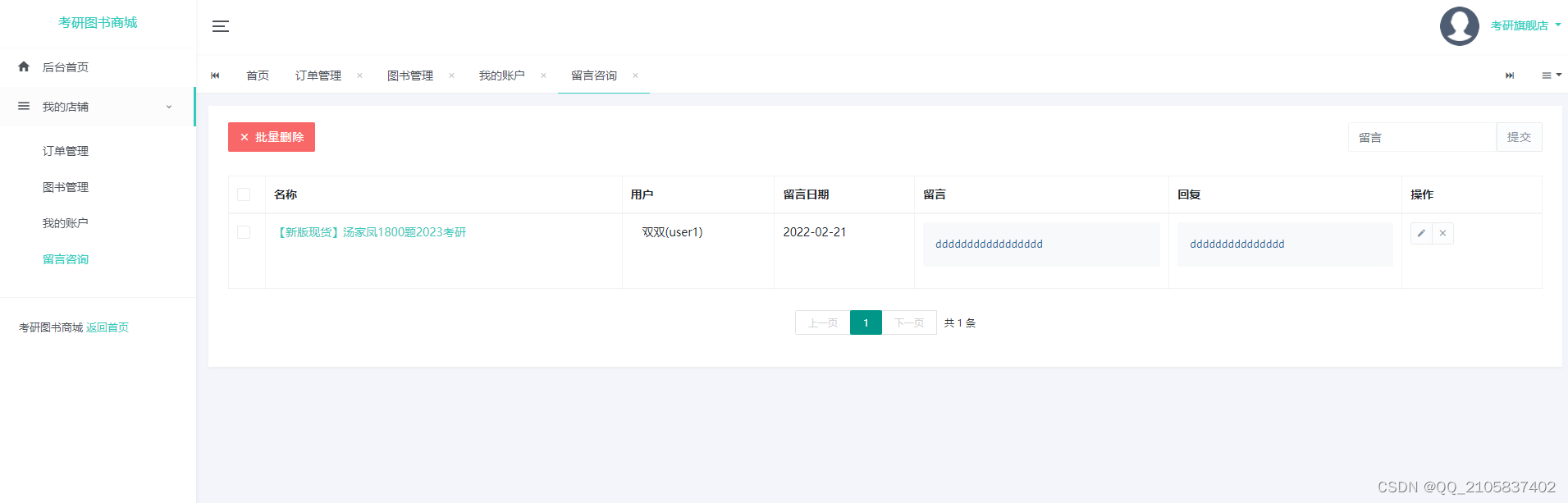Click the 留言日期 column header
The image size is (1568, 503).
pos(806,194)
